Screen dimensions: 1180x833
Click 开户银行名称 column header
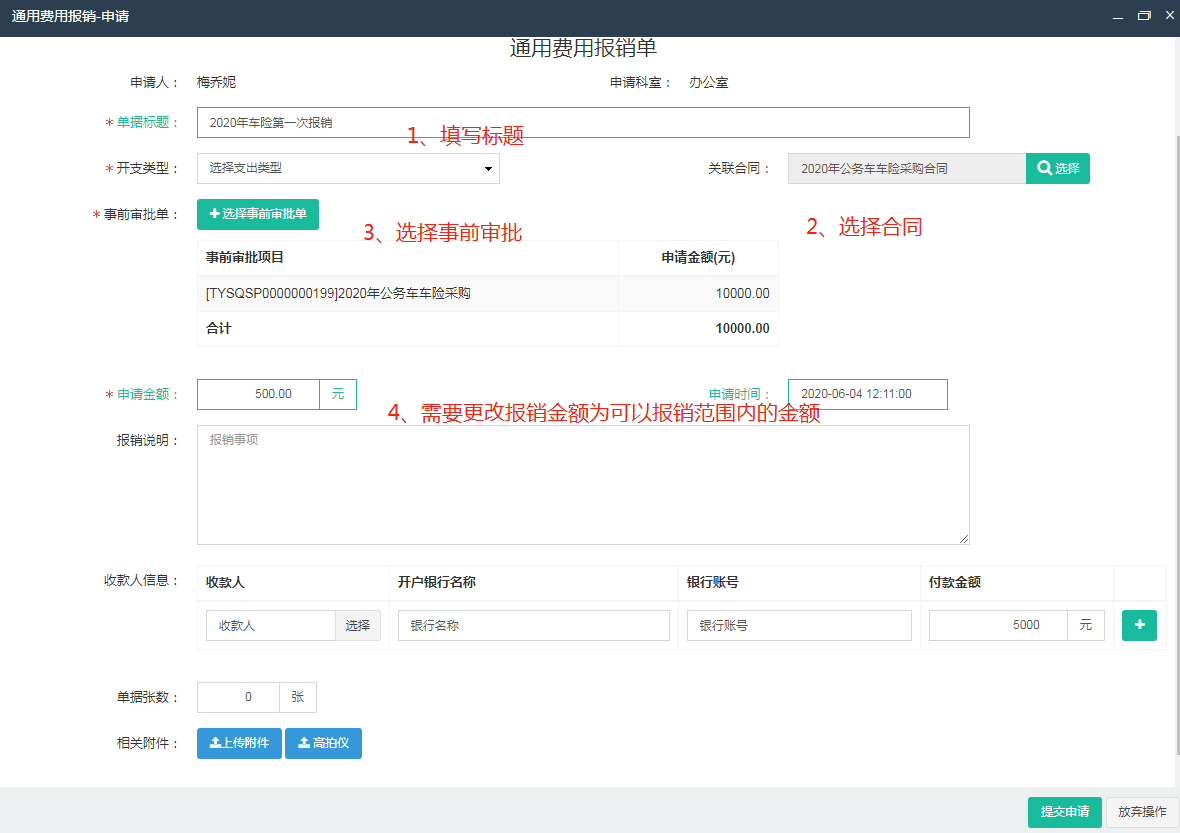tap(436, 582)
